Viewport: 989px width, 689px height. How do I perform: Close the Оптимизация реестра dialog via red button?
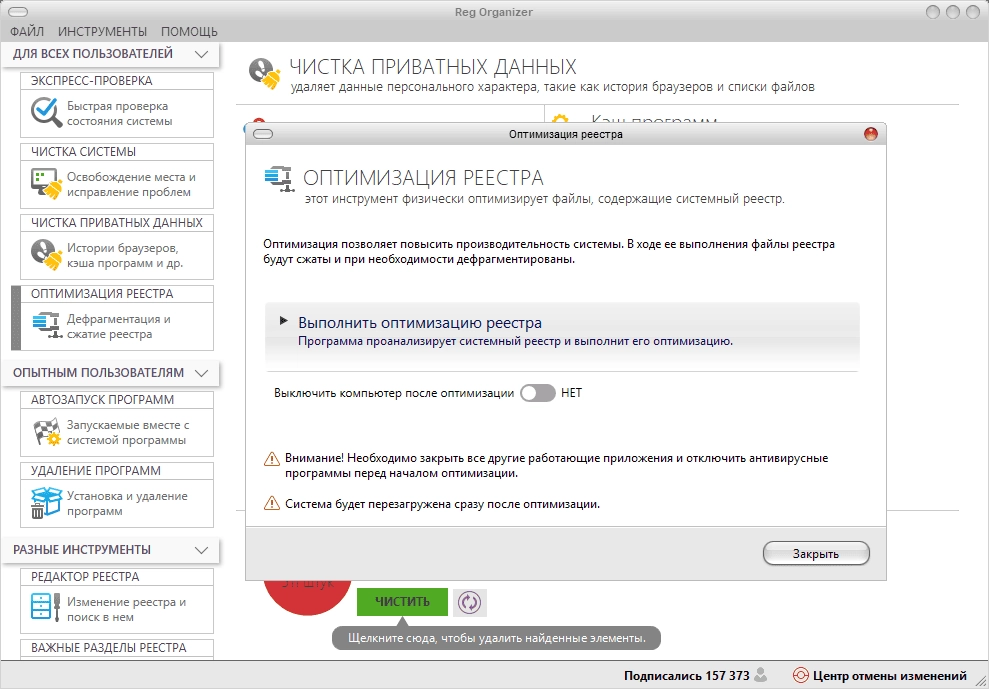[870, 134]
